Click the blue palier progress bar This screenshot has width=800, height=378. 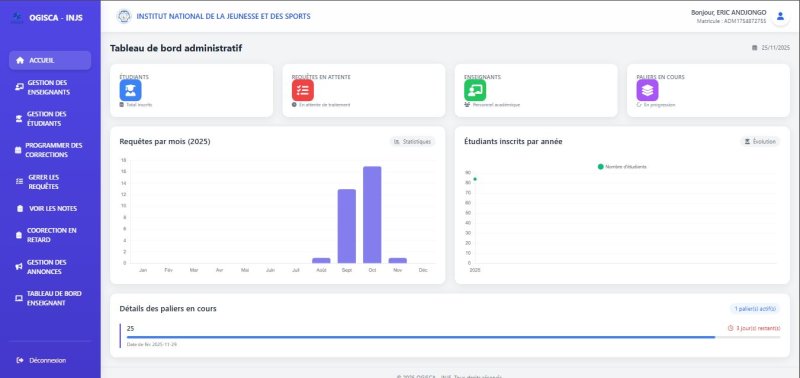pos(421,337)
